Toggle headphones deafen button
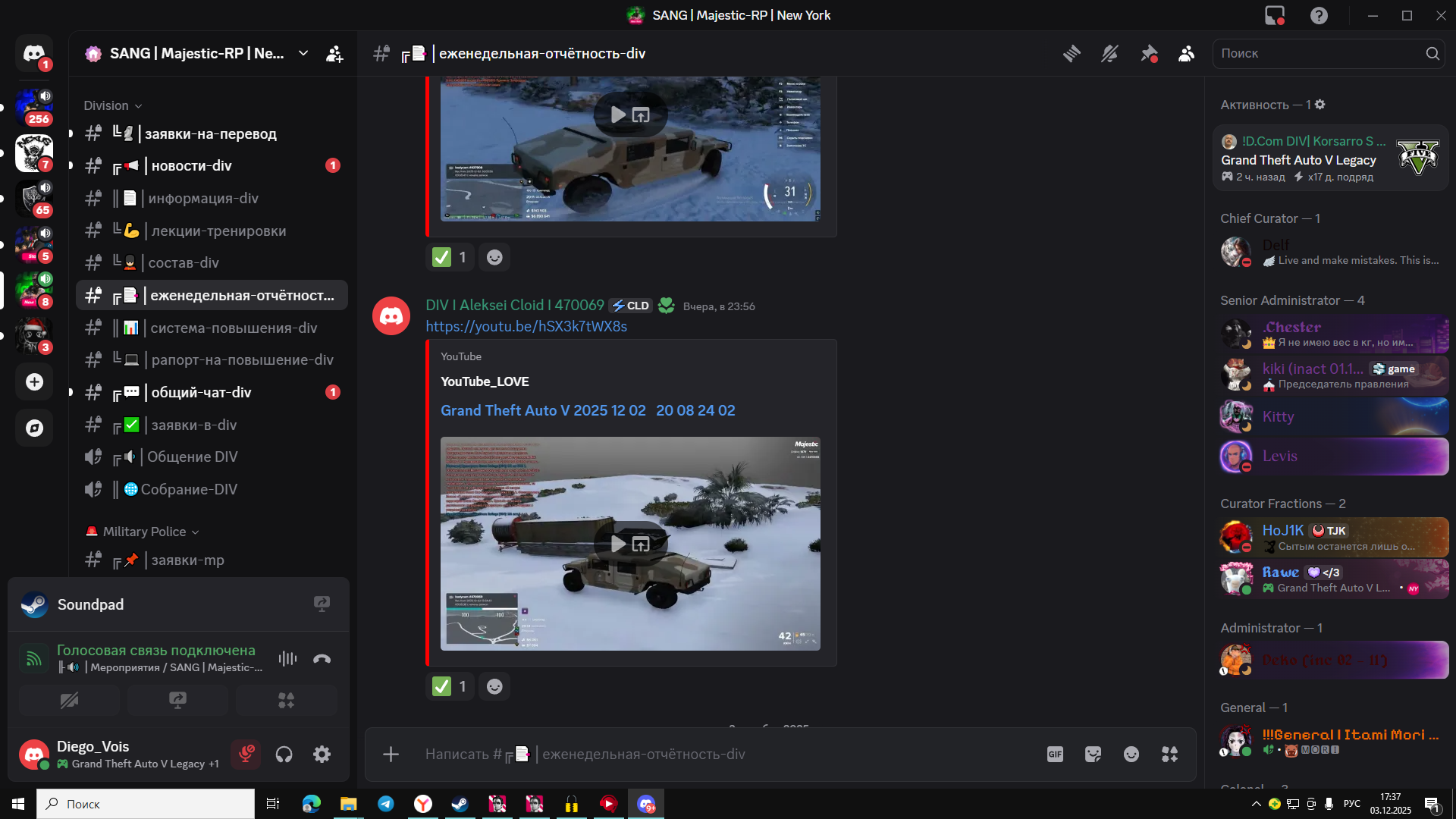Viewport: 1456px width, 819px height. (x=284, y=754)
